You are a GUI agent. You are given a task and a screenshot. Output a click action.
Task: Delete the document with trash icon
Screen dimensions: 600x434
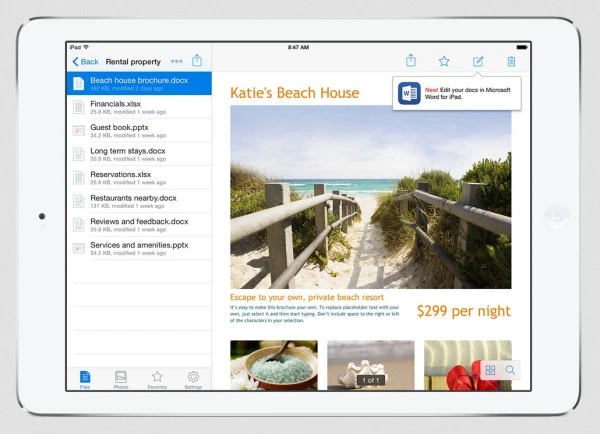click(511, 62)
